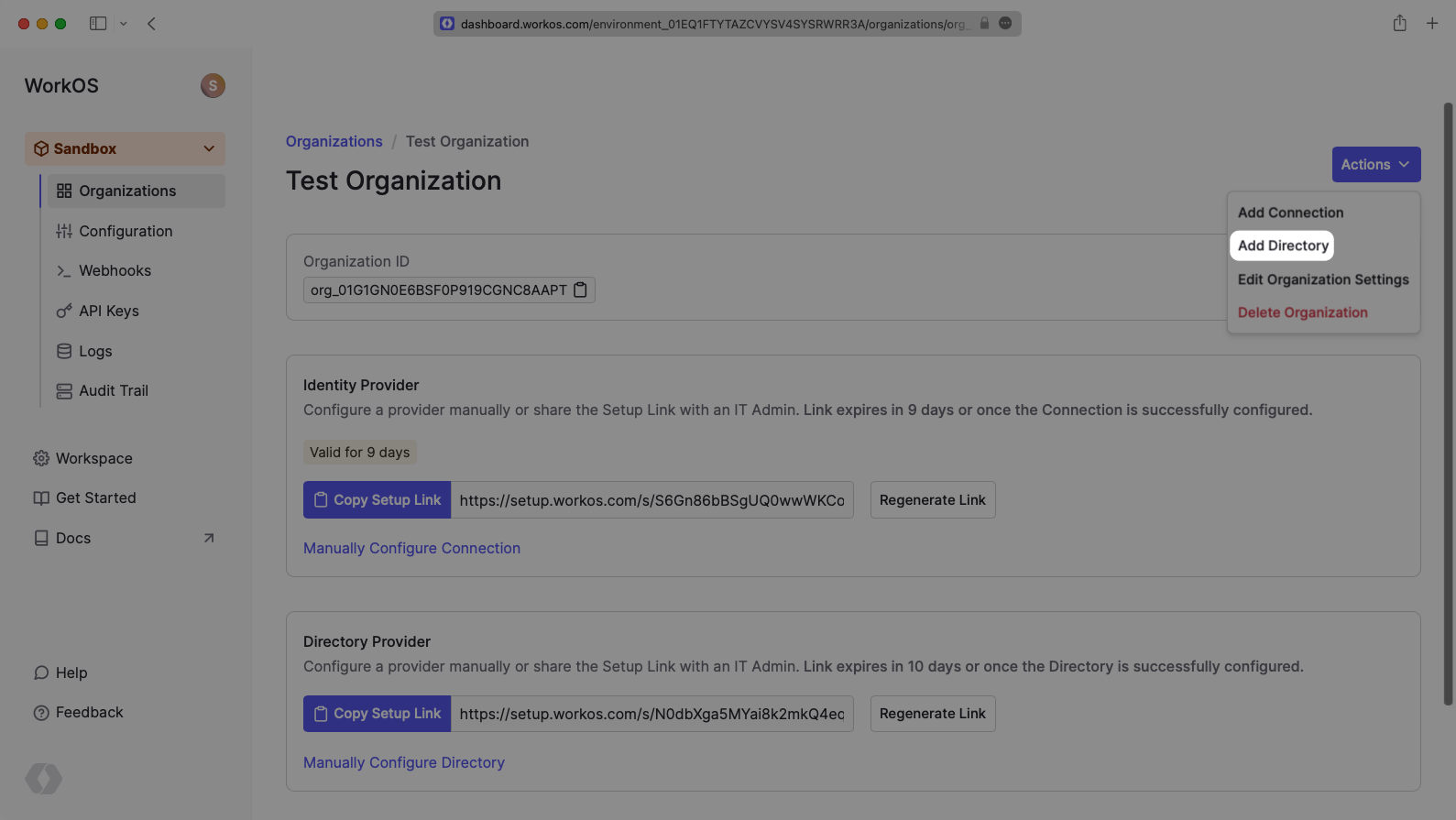Click the page vertical scrollbar
Screen dimensions: 1456x820
[1448, 403]
